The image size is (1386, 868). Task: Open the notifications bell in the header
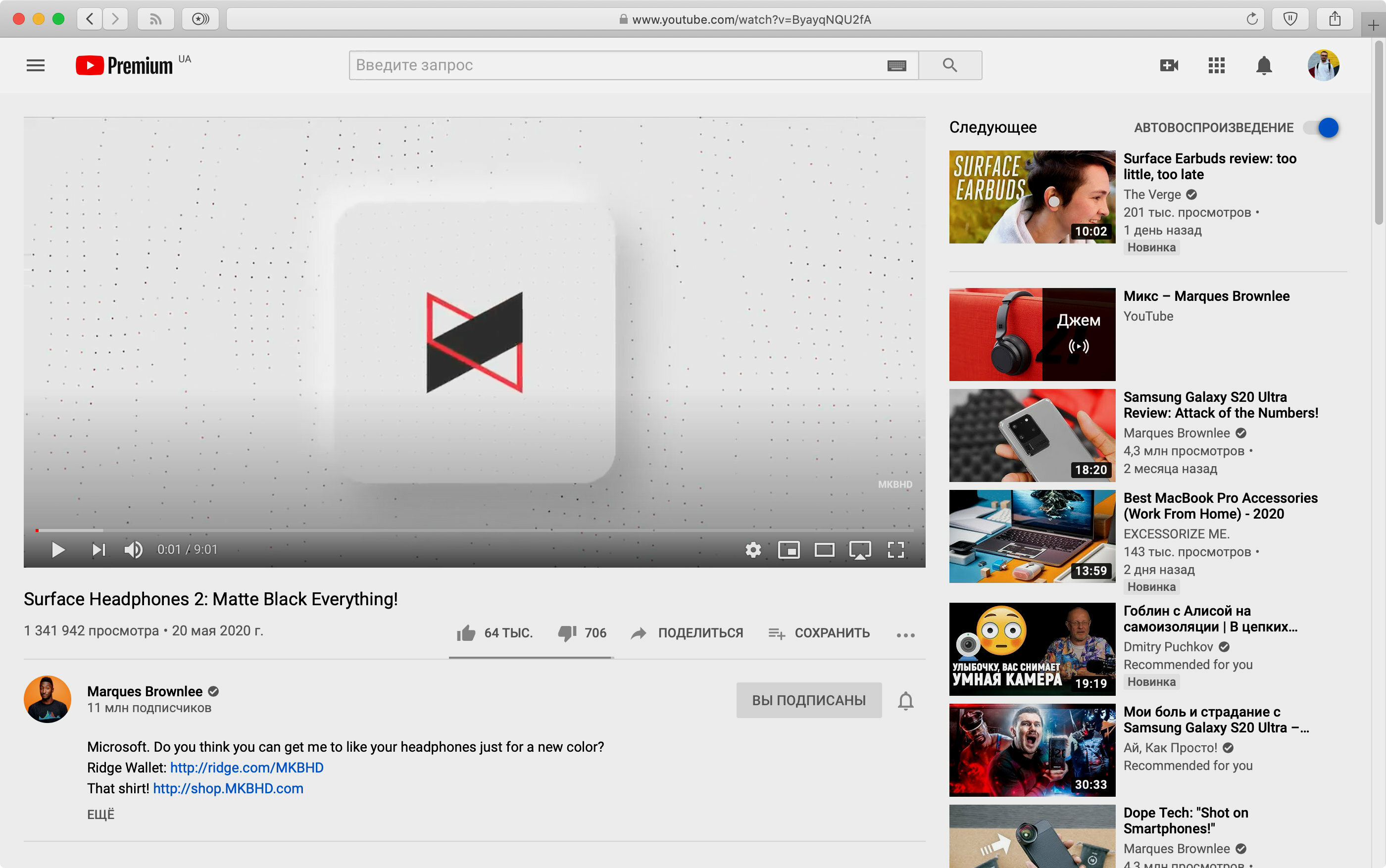(1264, 65)
